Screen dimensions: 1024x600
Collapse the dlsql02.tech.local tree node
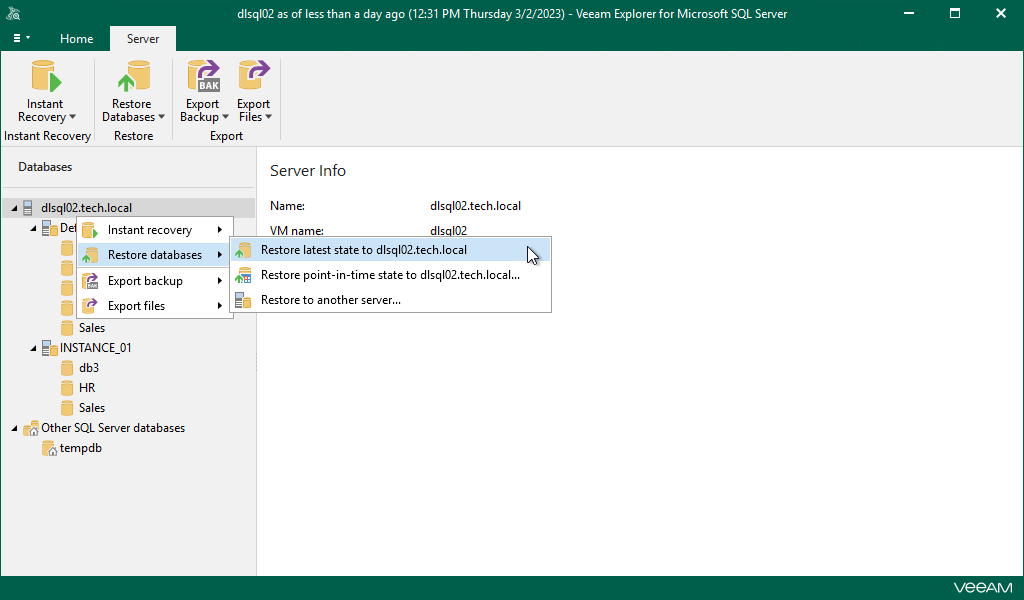(x=14, y=207)
